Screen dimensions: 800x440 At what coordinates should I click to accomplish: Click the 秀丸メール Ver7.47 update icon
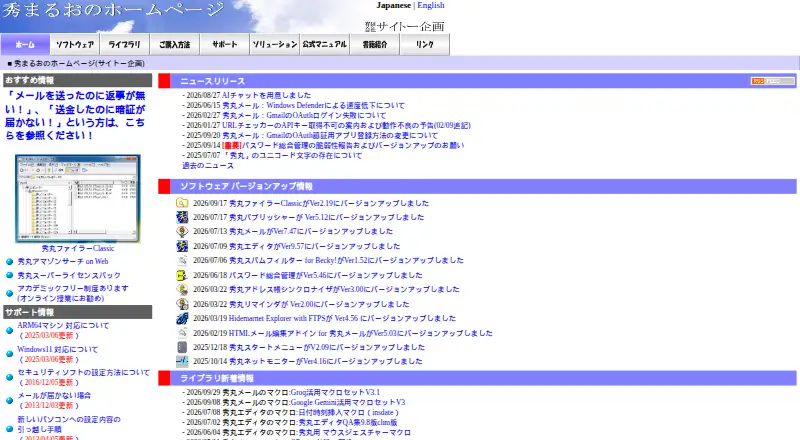(x=182, y=231)
